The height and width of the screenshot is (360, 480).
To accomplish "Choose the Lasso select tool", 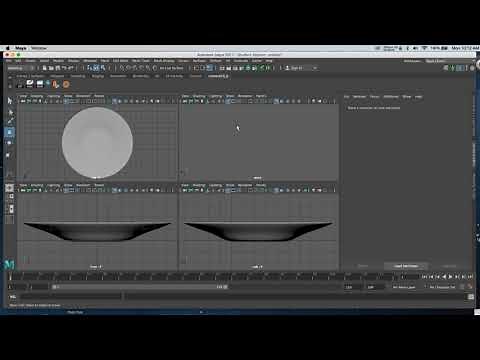I will click(10, 112).
